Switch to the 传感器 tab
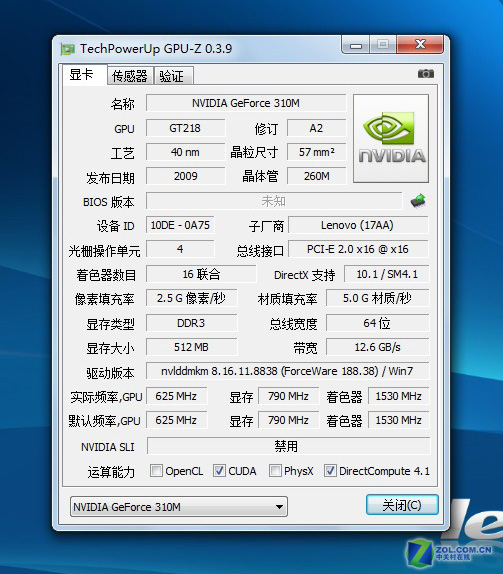The width and height of the screenshot is (503, 574). point(130,76)
